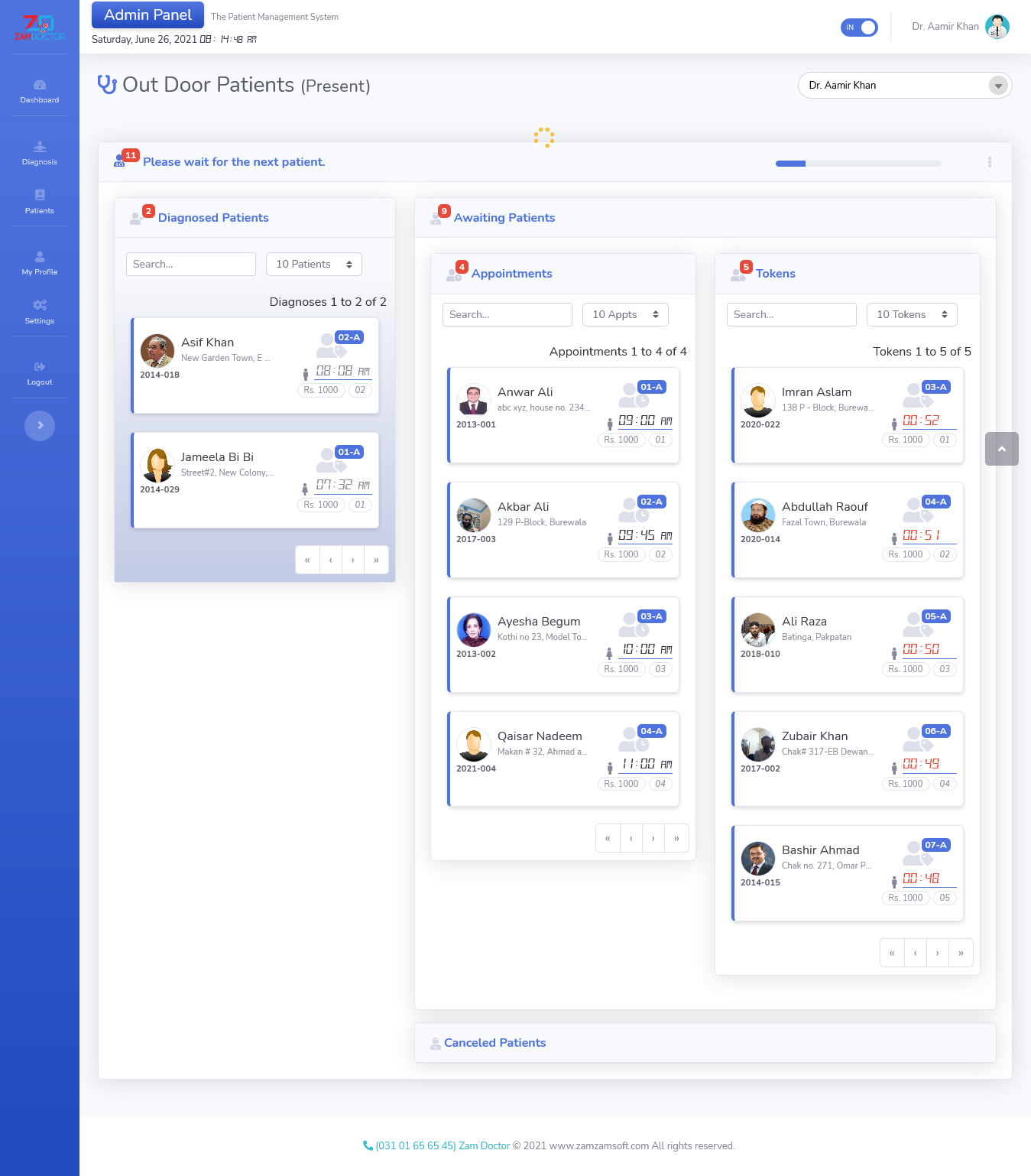The image size is (1031, 1176).
Task: Expand sidebar with the round arrow button
Action: [x=40, y=425]
